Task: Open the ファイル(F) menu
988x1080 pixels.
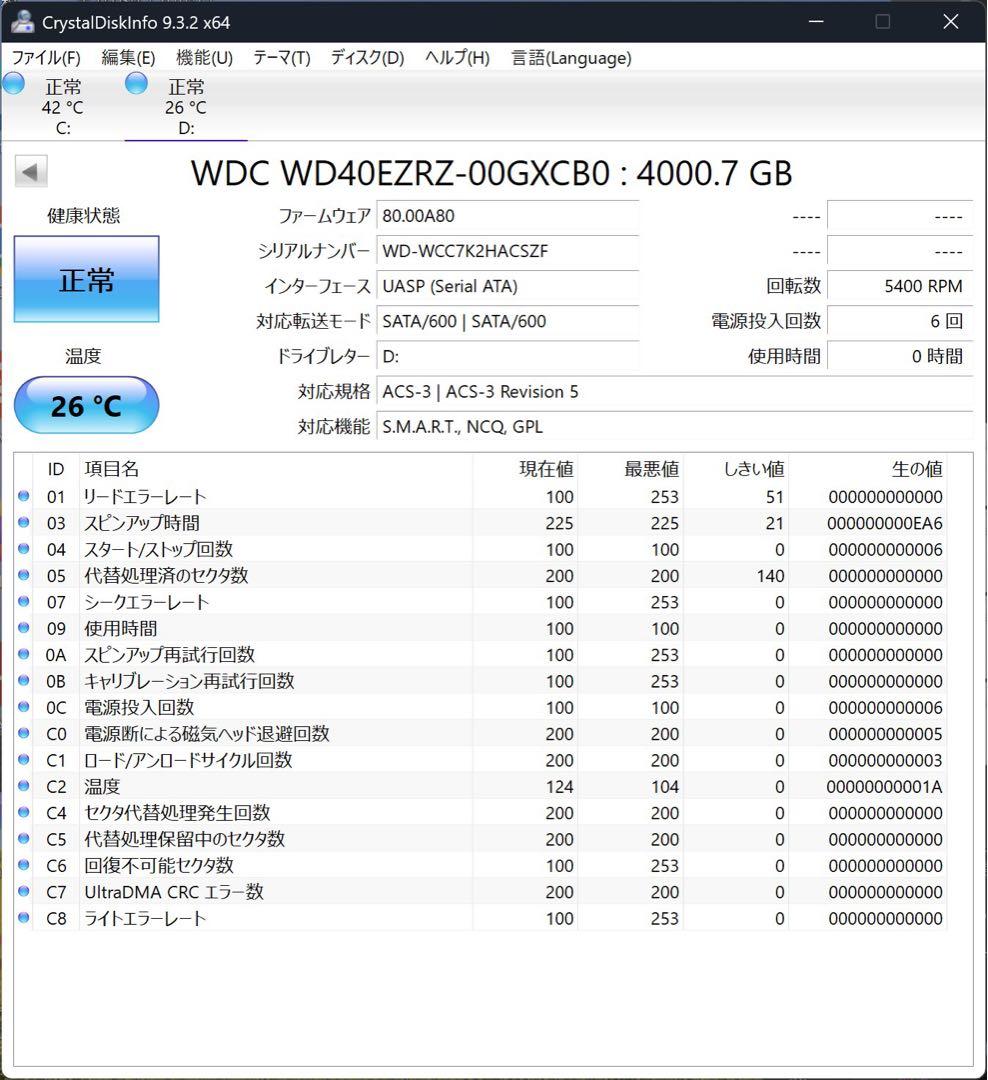Action: [47, 58]
